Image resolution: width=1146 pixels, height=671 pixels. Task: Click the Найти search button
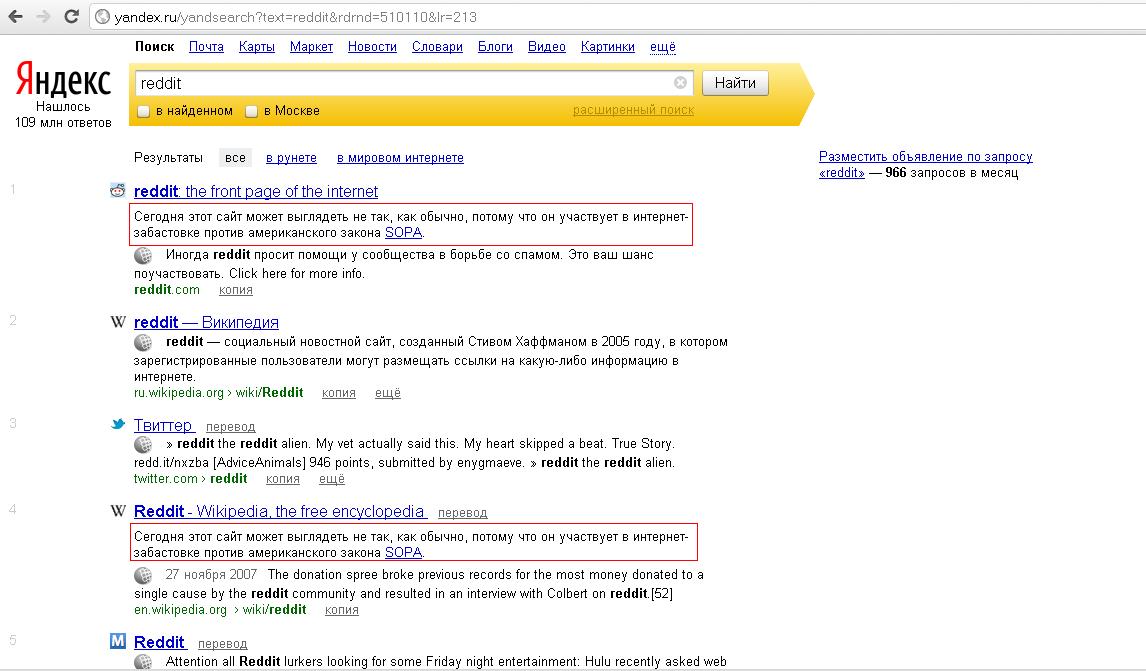point(735,83)
